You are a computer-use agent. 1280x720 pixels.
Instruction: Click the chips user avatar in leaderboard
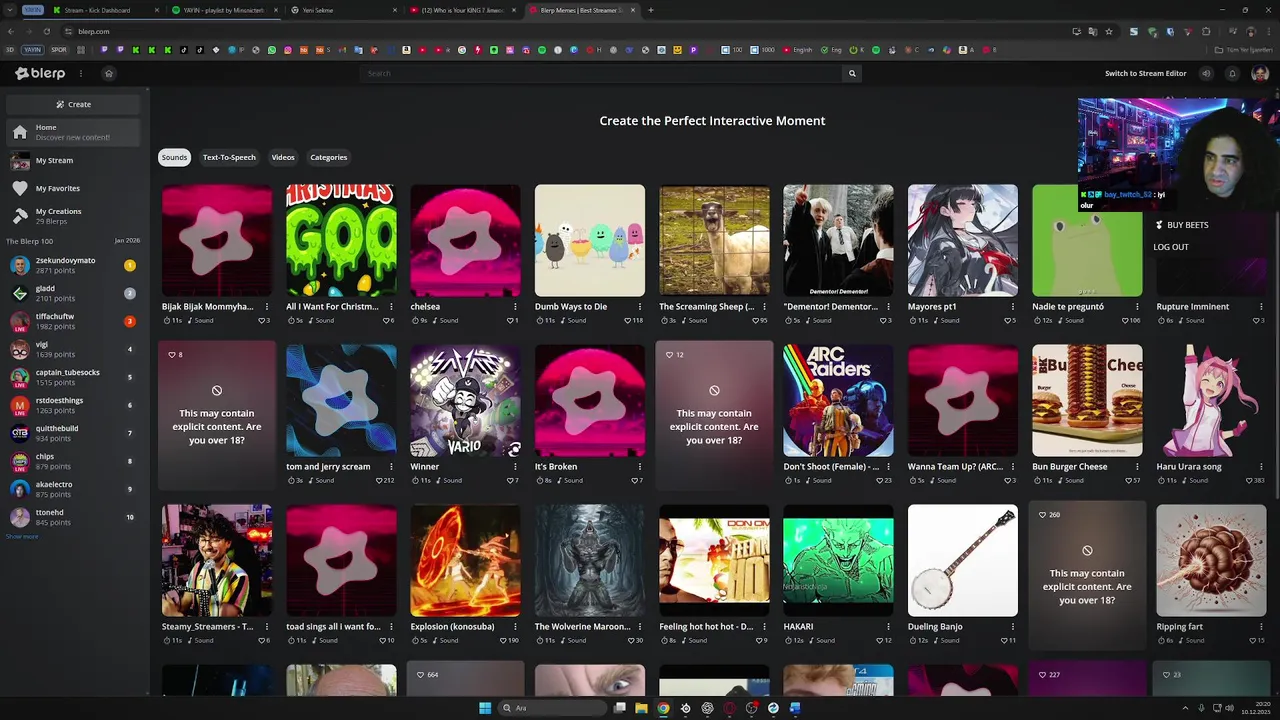coord(20,461)
